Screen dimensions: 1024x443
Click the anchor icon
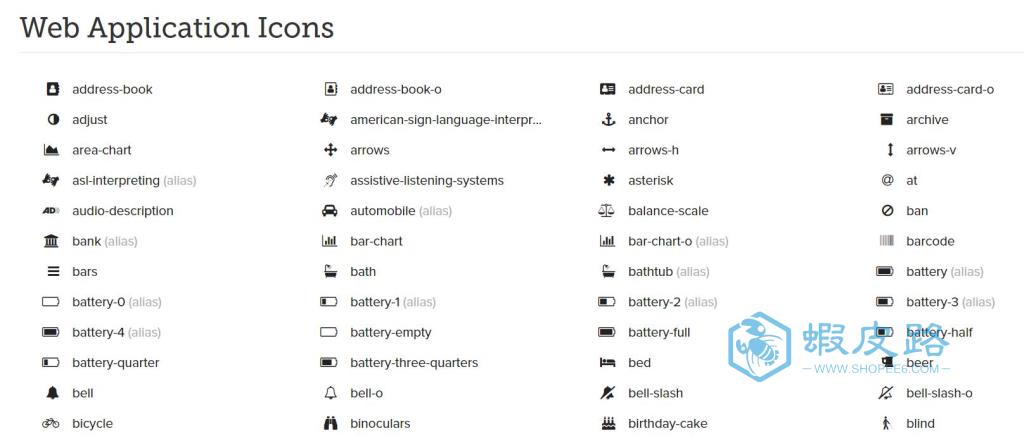coord(608,120)
